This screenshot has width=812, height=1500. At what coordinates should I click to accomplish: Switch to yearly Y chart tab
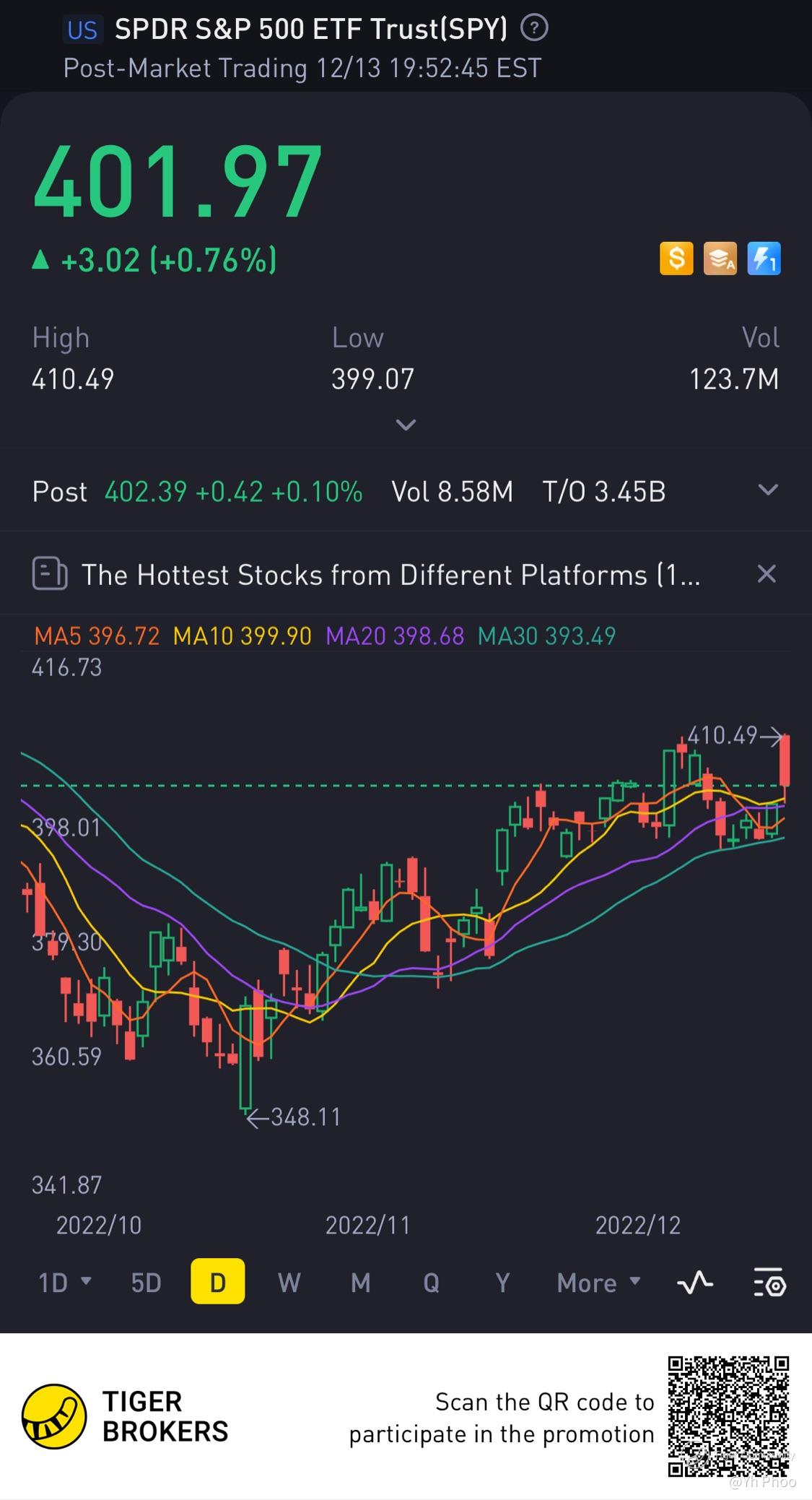click(502, 1283)
